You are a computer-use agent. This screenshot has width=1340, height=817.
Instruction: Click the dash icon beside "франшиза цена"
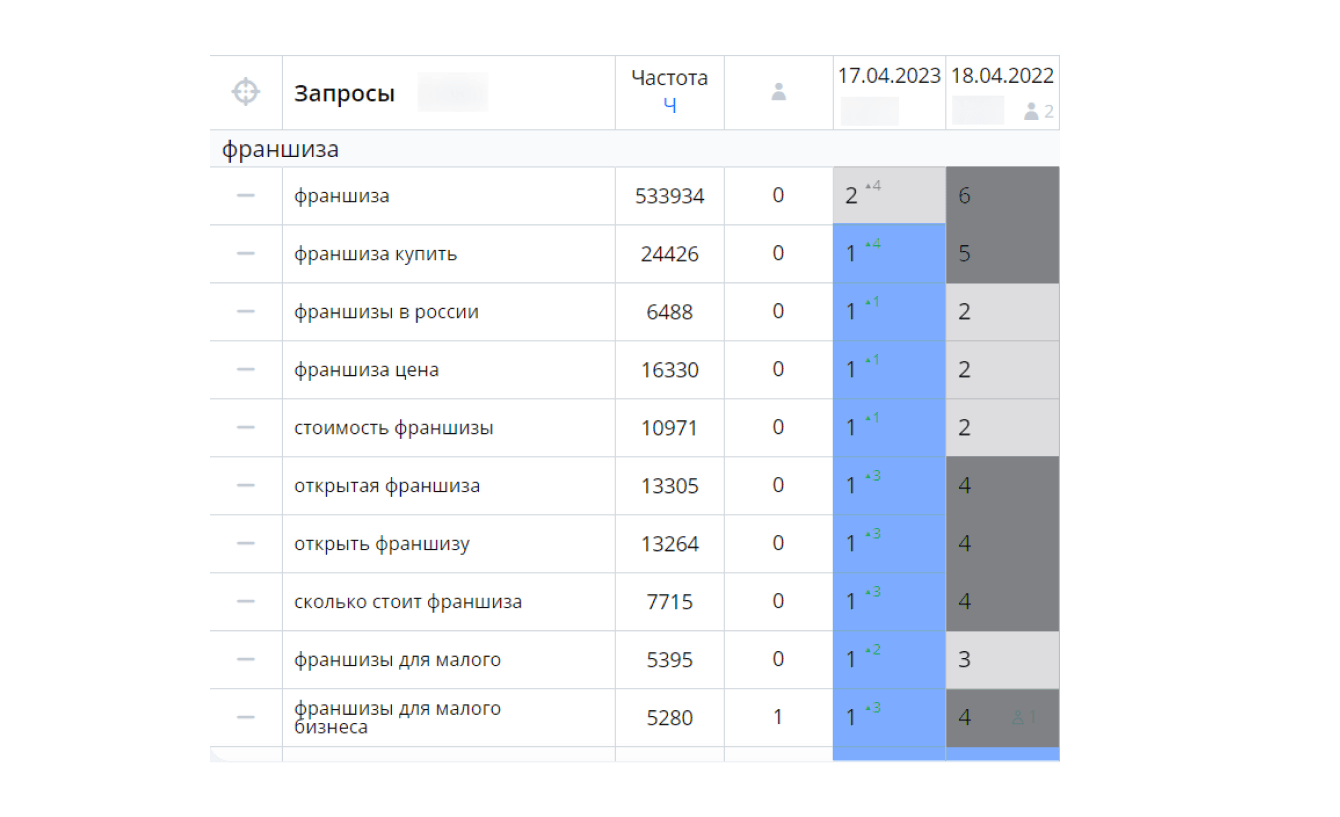pos(246,370)
